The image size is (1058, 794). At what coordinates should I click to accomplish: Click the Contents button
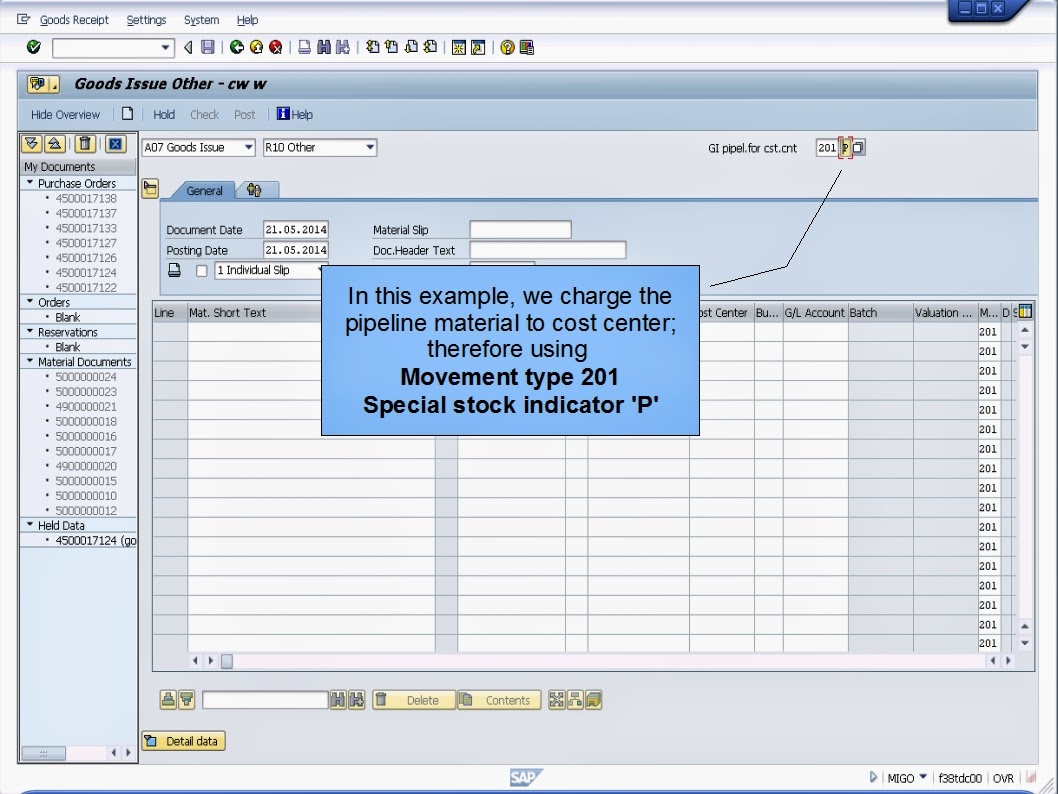[499, 700]
